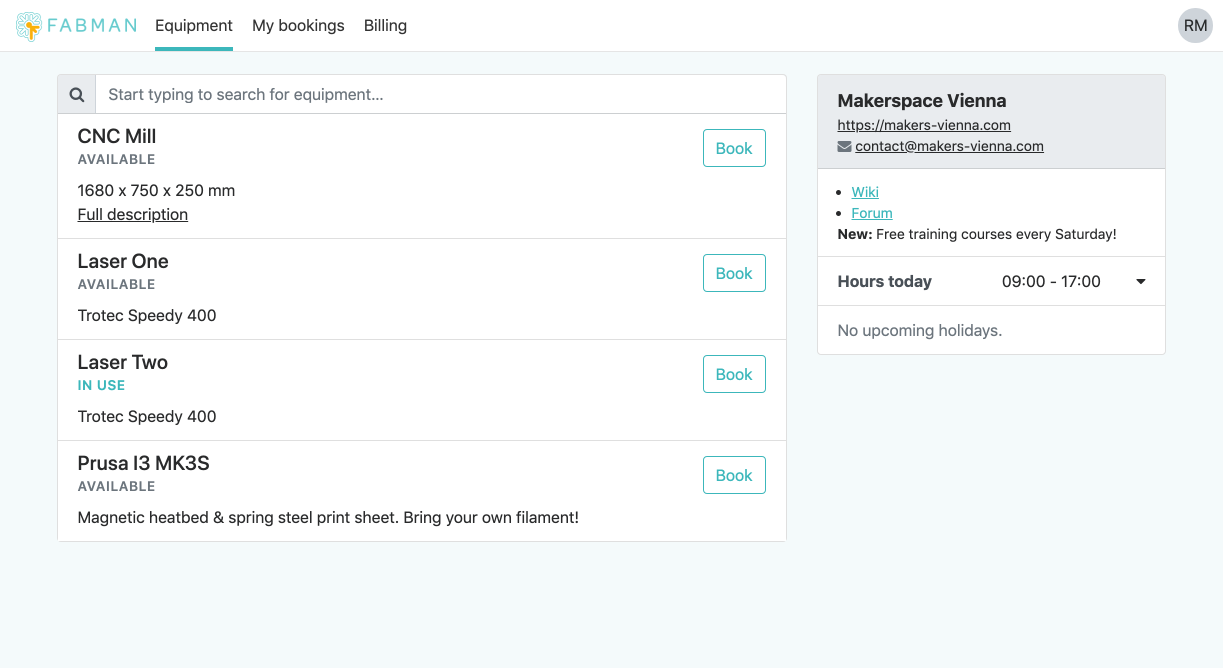Click Trotec Speedy 400 under Laser One
This screenshot has height=668, width=1223.
point(147,315)
